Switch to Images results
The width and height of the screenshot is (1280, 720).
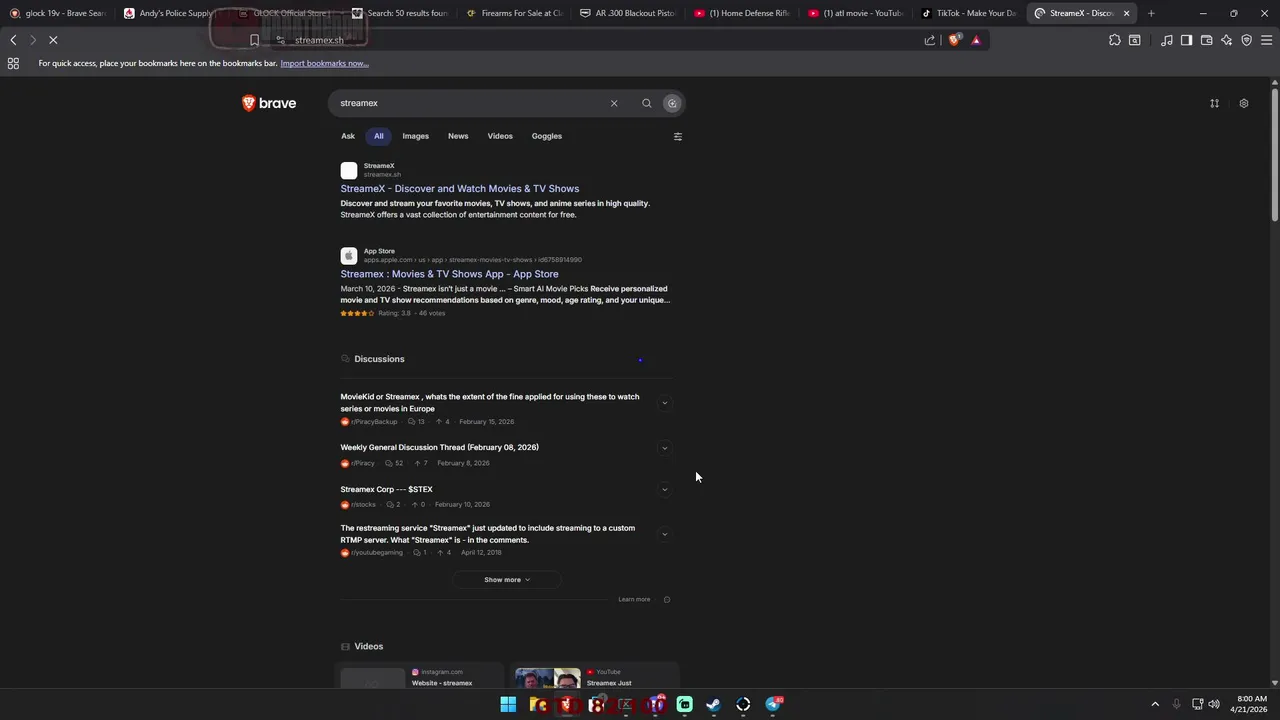tap(415, 136)
